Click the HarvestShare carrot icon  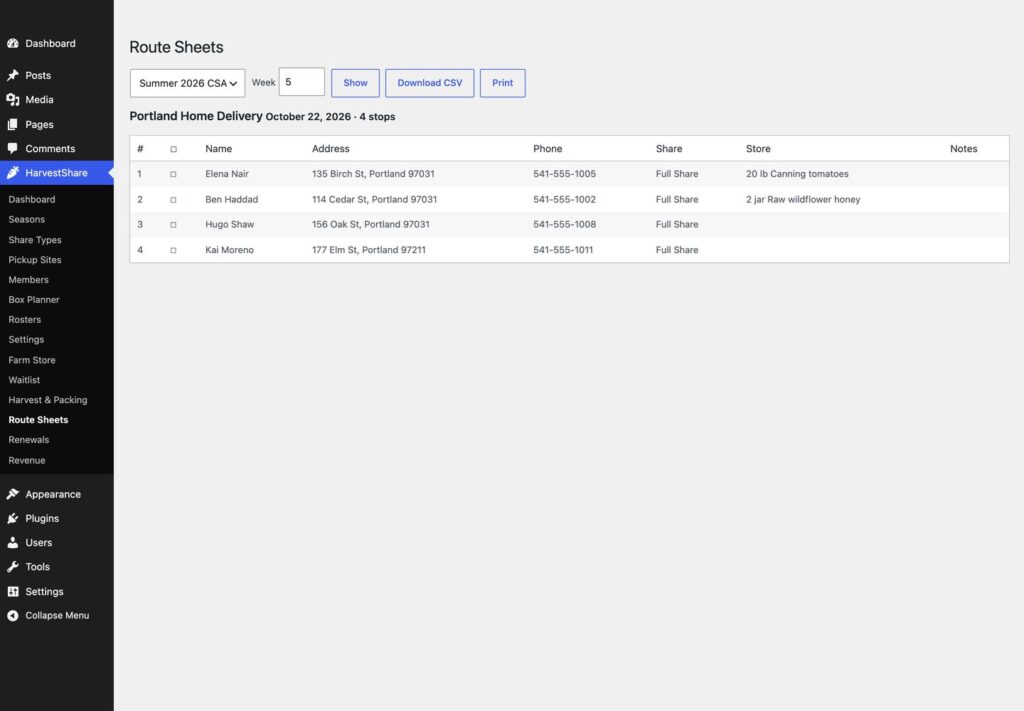click(x=12, y=172)
